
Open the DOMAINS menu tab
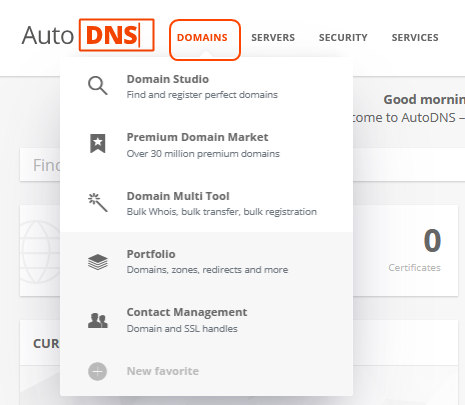(202, 38)
